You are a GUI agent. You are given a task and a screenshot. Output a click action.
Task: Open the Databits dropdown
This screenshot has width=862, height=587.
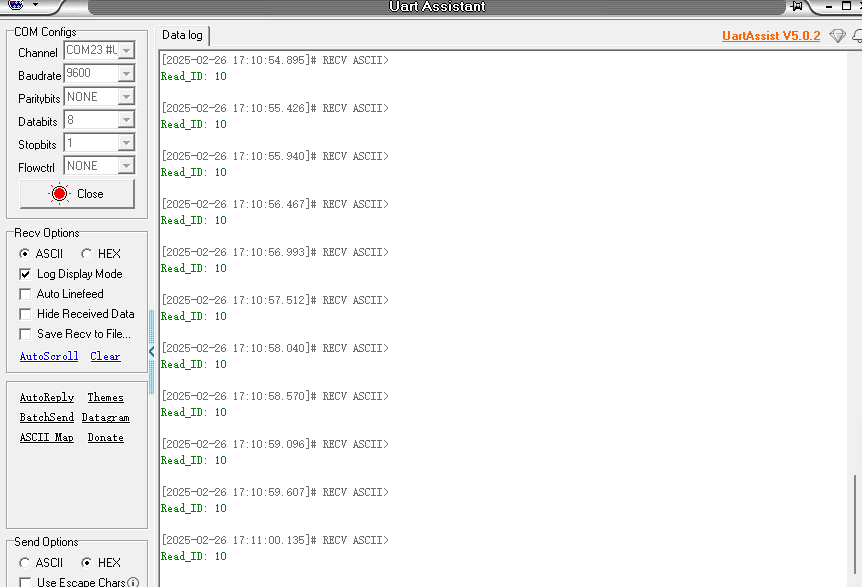pos(126,120)
